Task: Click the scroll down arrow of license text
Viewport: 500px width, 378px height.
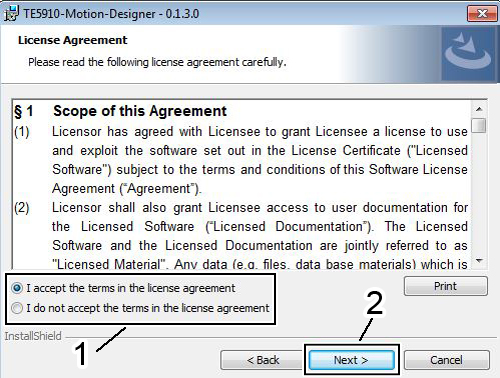Action: [479, 260]
